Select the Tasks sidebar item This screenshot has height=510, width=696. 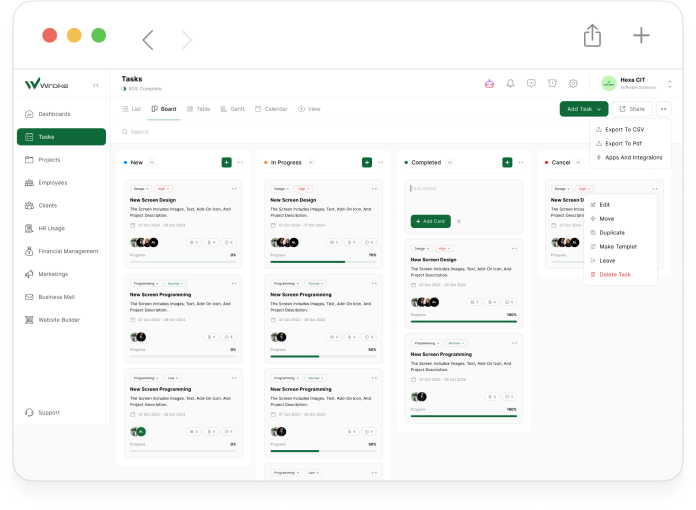click(61, 137)
